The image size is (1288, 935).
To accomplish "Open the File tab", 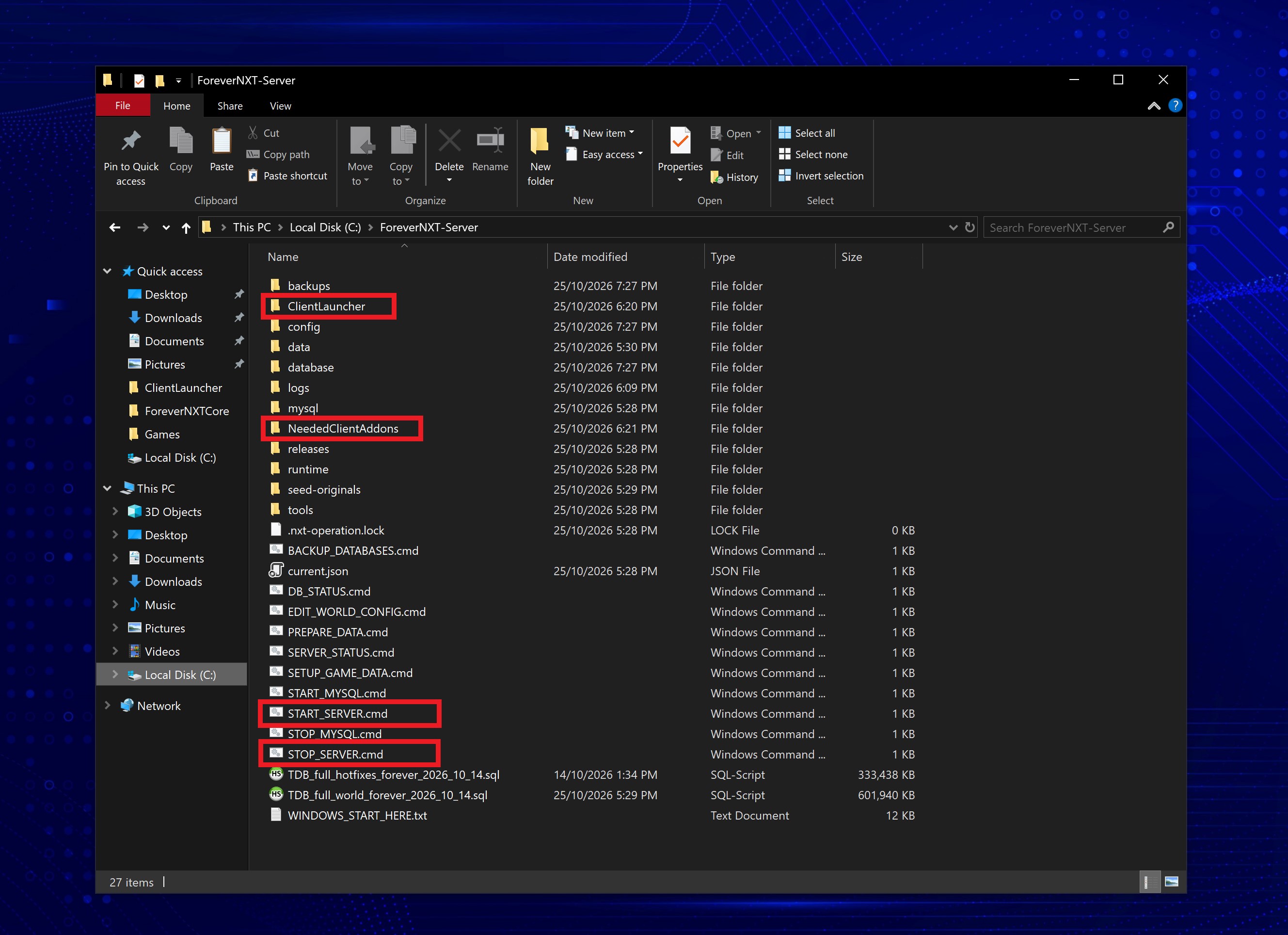I will point(123,106).
